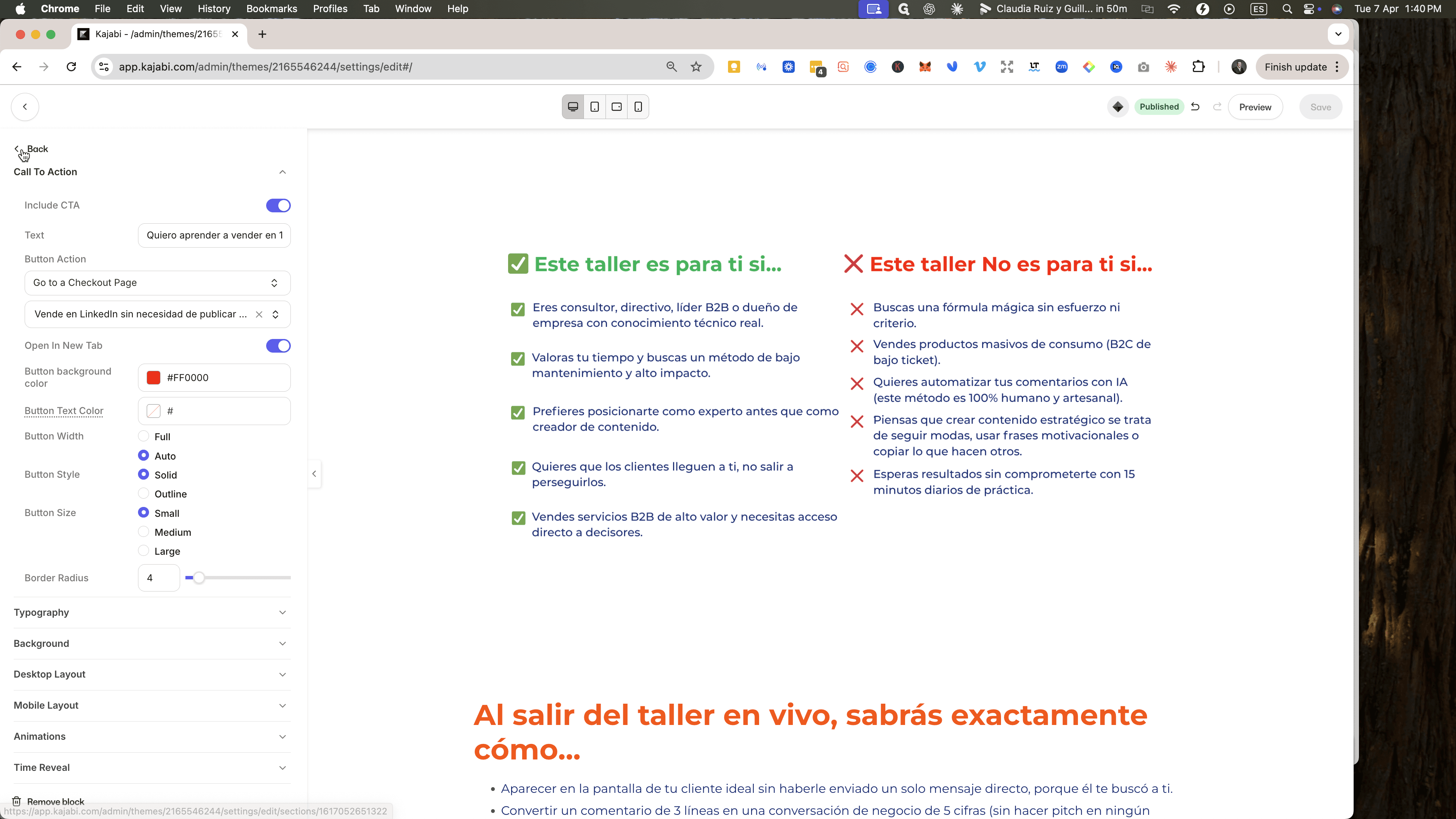Open Spotlight search in menu bar

pyautogui.click(x=1287, y=8)
